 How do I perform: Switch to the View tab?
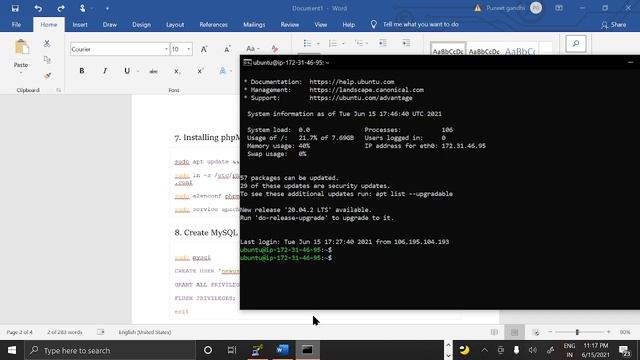click(x=321, y=24)
